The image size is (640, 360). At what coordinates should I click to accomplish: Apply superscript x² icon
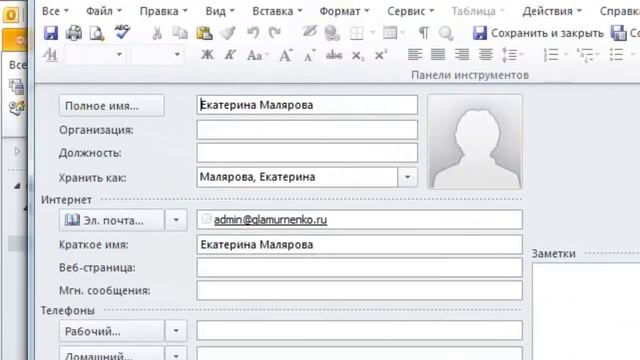(381, 55)
